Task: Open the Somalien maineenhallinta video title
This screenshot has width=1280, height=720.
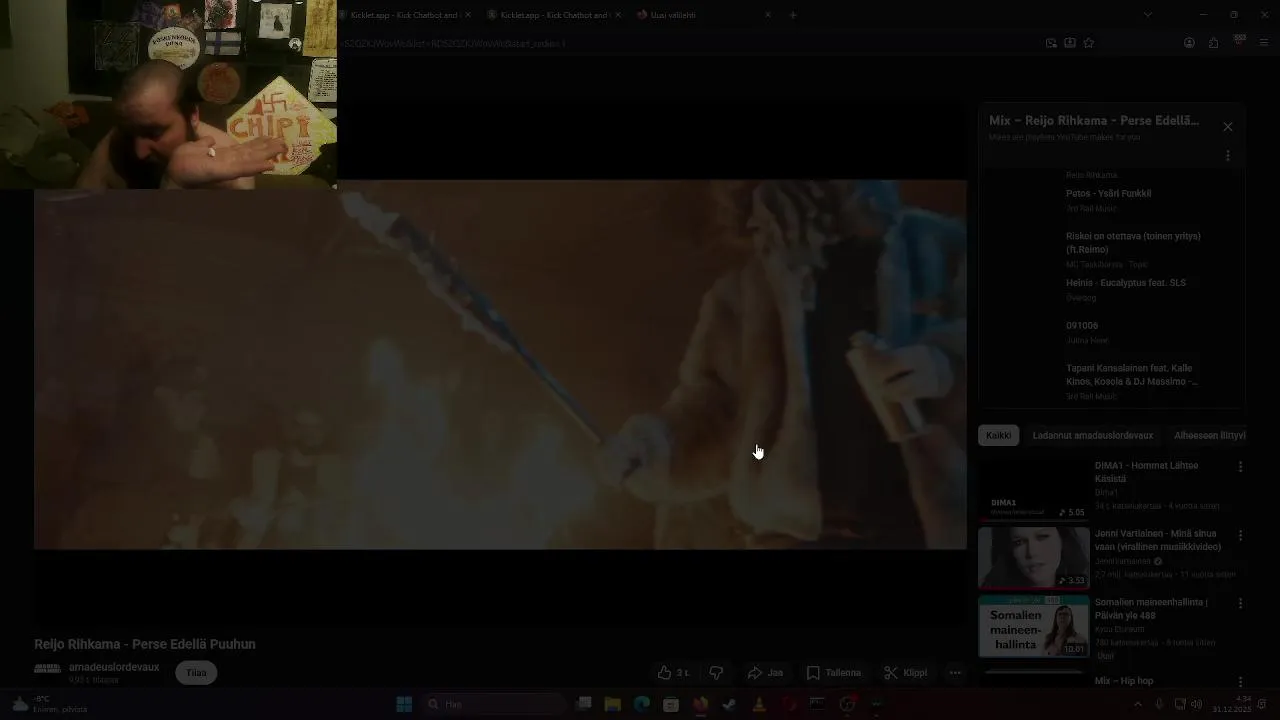Action: pyautogui.click(x=1151, y=608)
